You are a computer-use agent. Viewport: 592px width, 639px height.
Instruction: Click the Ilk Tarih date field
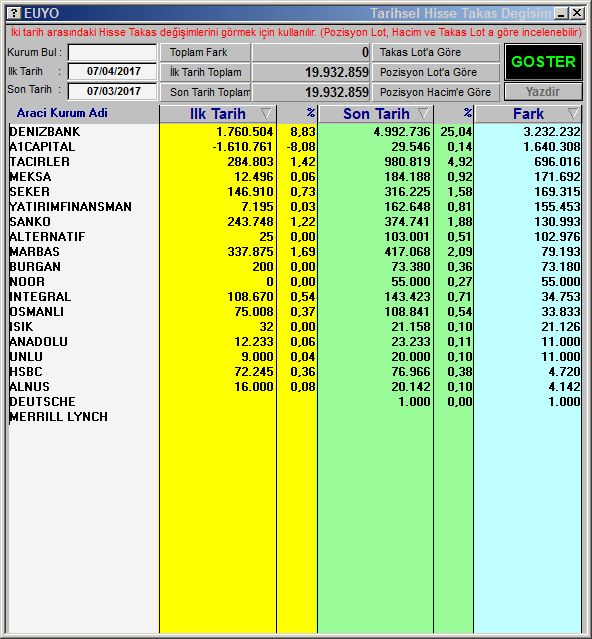pyautogui.click(x=112, y=71)
